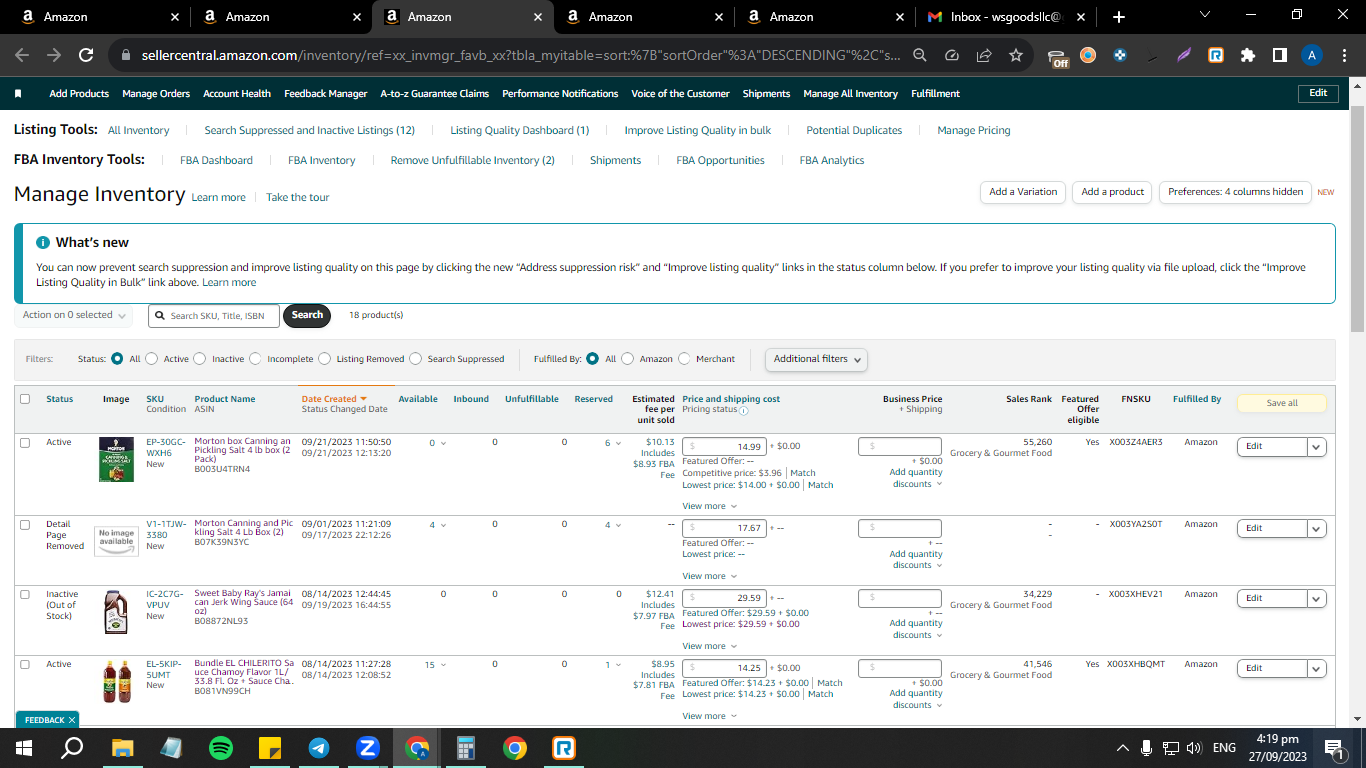Open the Chrome profile avatar A
Image resolution: width=1366 pixels, height=768 pixels.
point(1312,56)
